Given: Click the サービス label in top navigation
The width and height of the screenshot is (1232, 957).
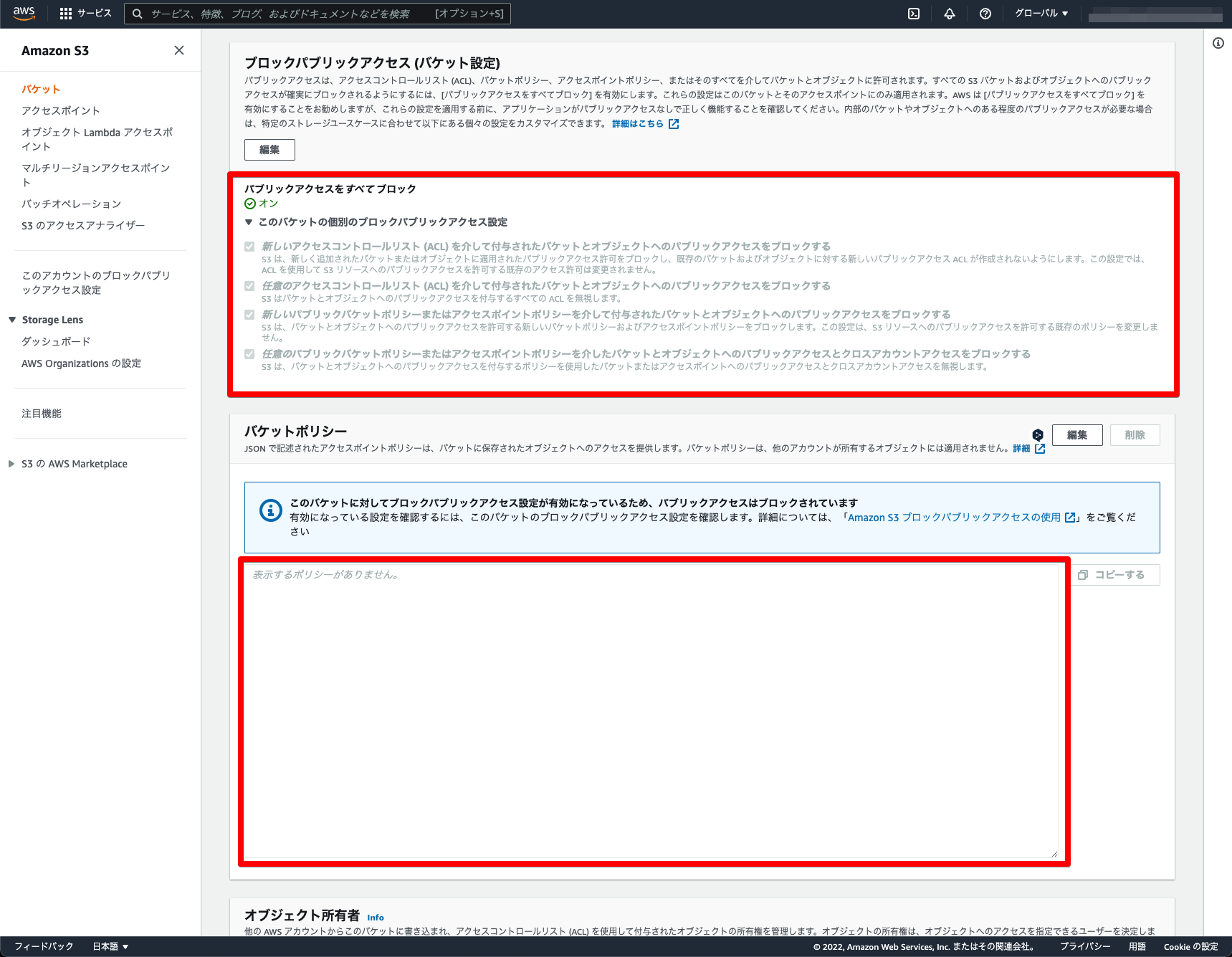Looking at the screenshot, I should (x=95, y=14).
